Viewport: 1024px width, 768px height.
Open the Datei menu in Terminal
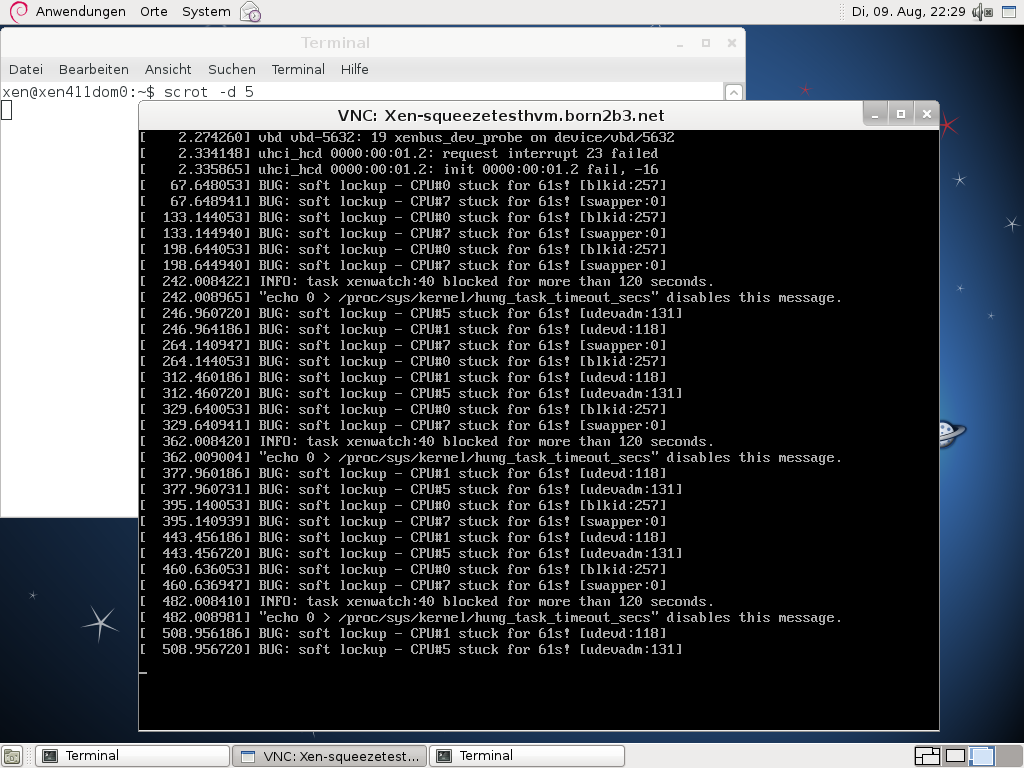click(26, 69)
